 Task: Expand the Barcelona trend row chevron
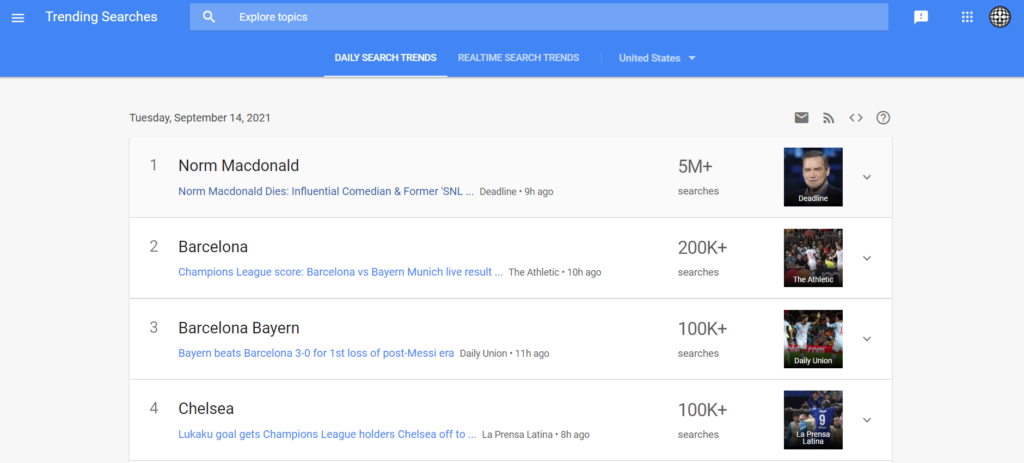click(x=867, y=258)
